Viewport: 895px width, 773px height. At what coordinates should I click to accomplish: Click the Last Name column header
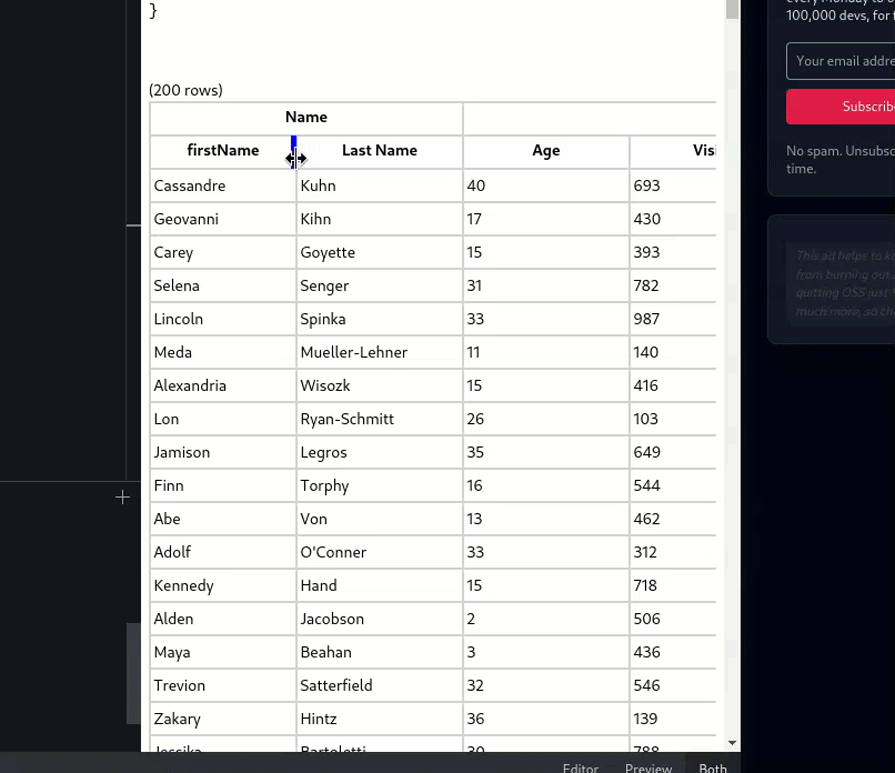pos(379,151)
